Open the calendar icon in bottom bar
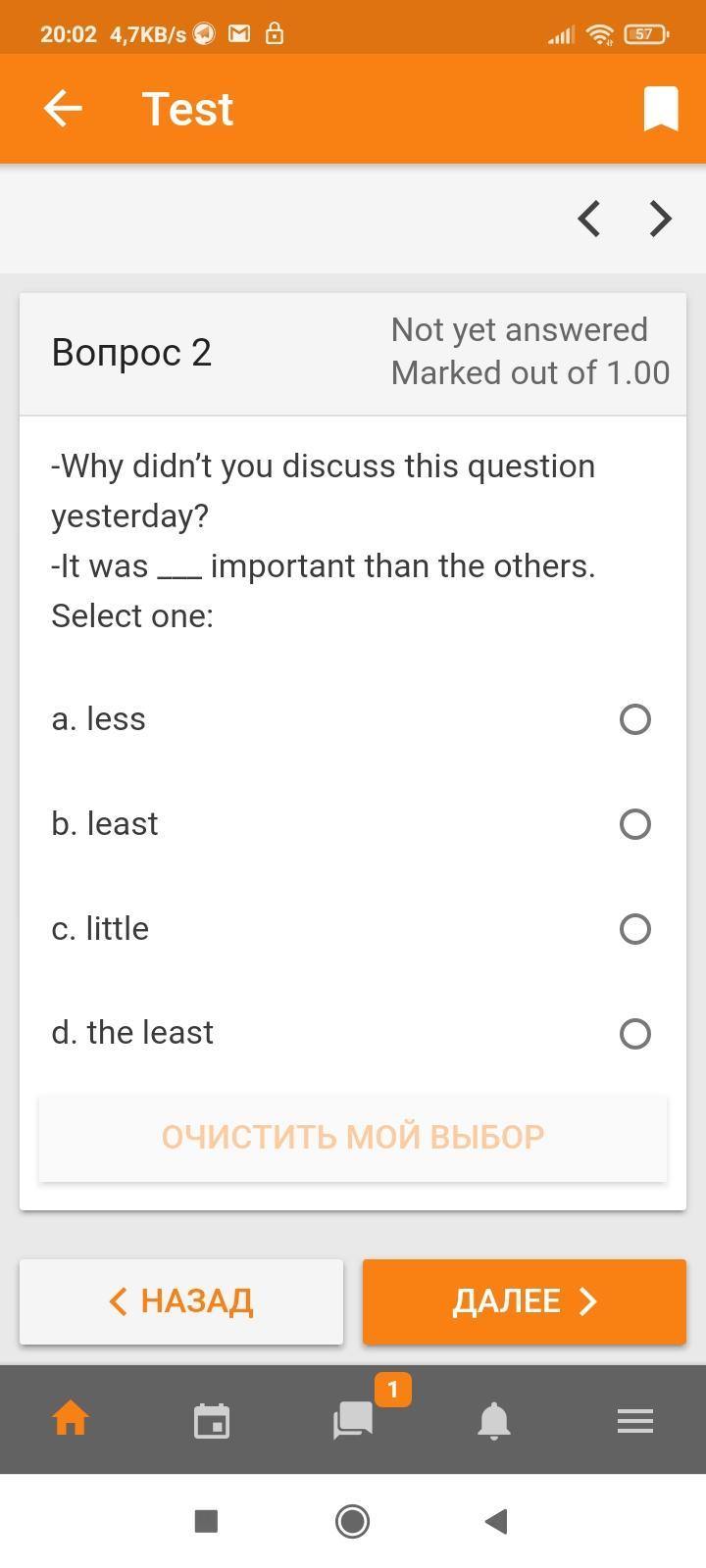Viewport: 706px width, 1568px height. coord(212,1420)
